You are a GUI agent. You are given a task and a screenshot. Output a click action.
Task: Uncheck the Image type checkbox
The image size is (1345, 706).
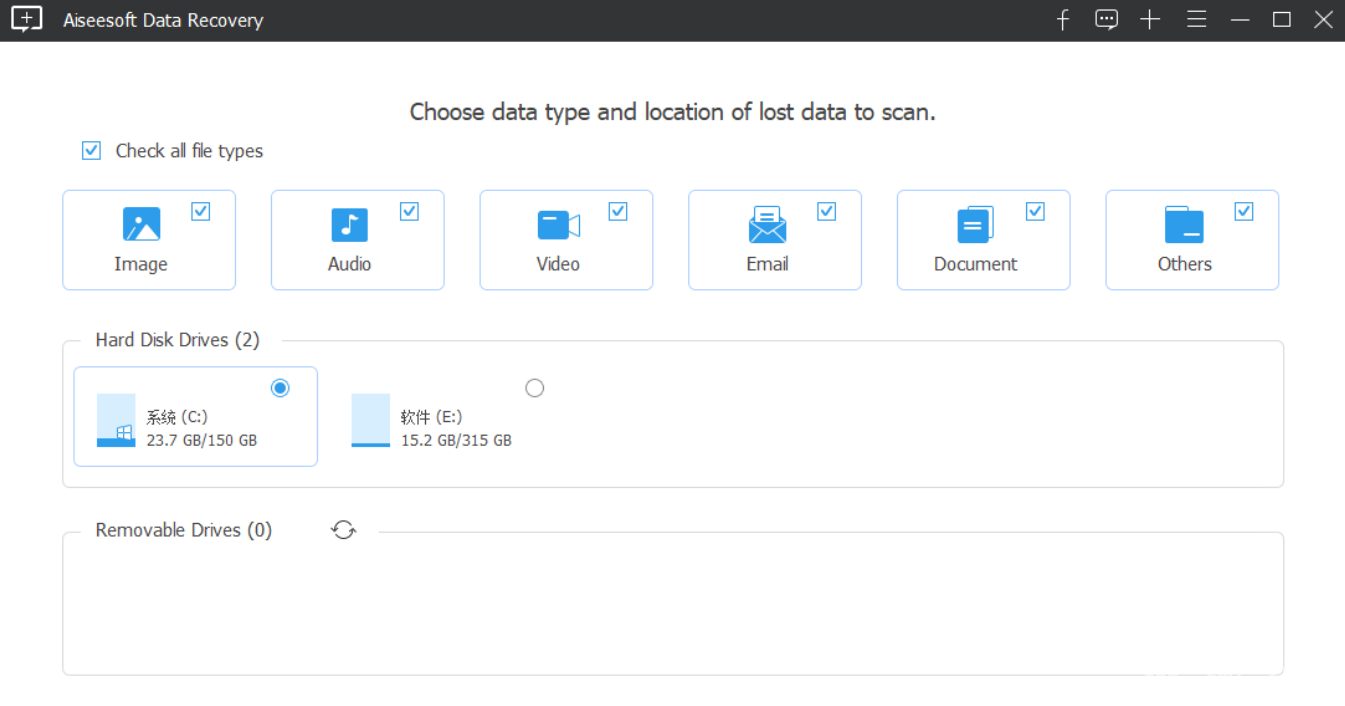(201, 212)
